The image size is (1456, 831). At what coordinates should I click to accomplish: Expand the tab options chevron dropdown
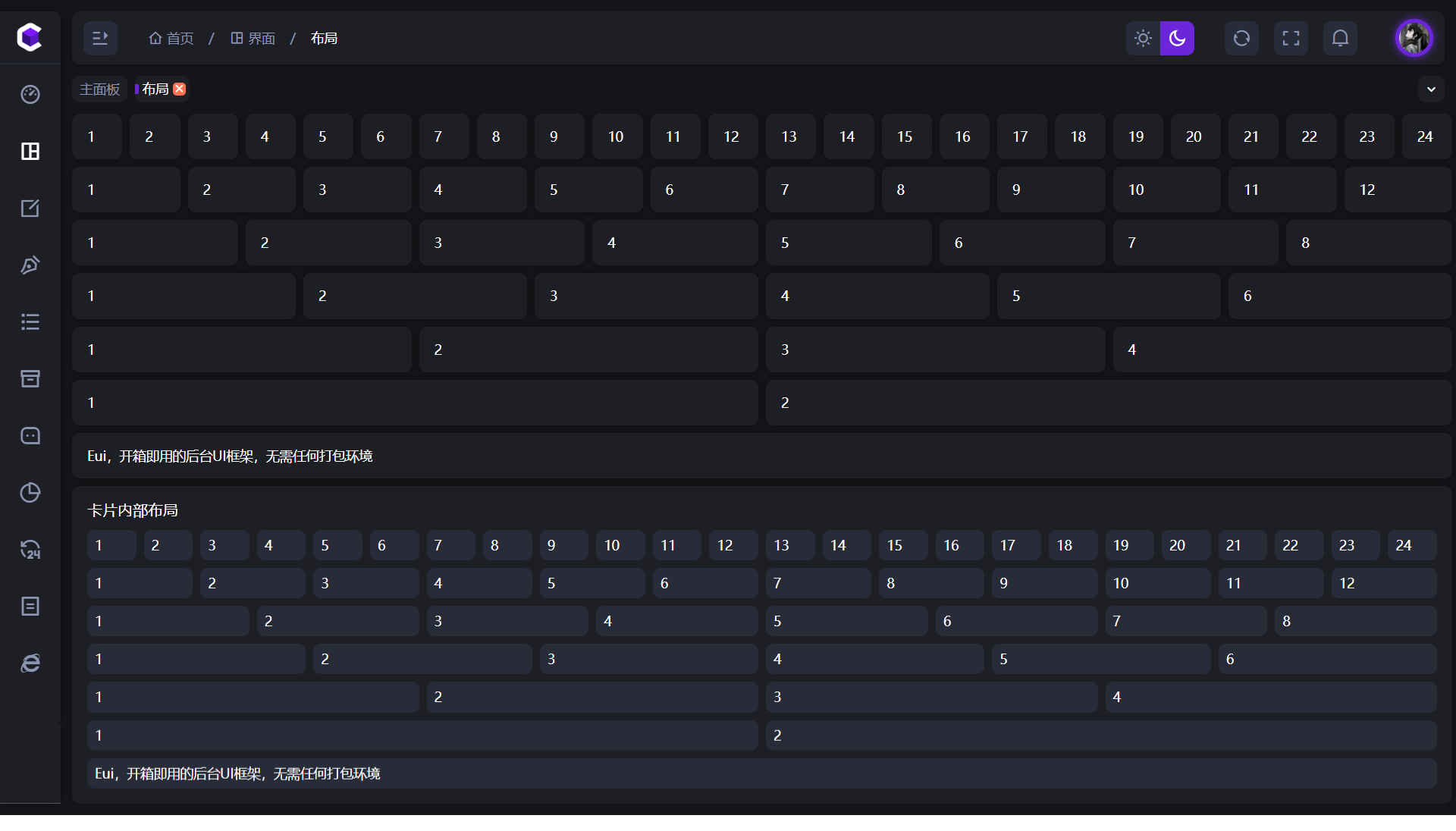point(1431,89)
